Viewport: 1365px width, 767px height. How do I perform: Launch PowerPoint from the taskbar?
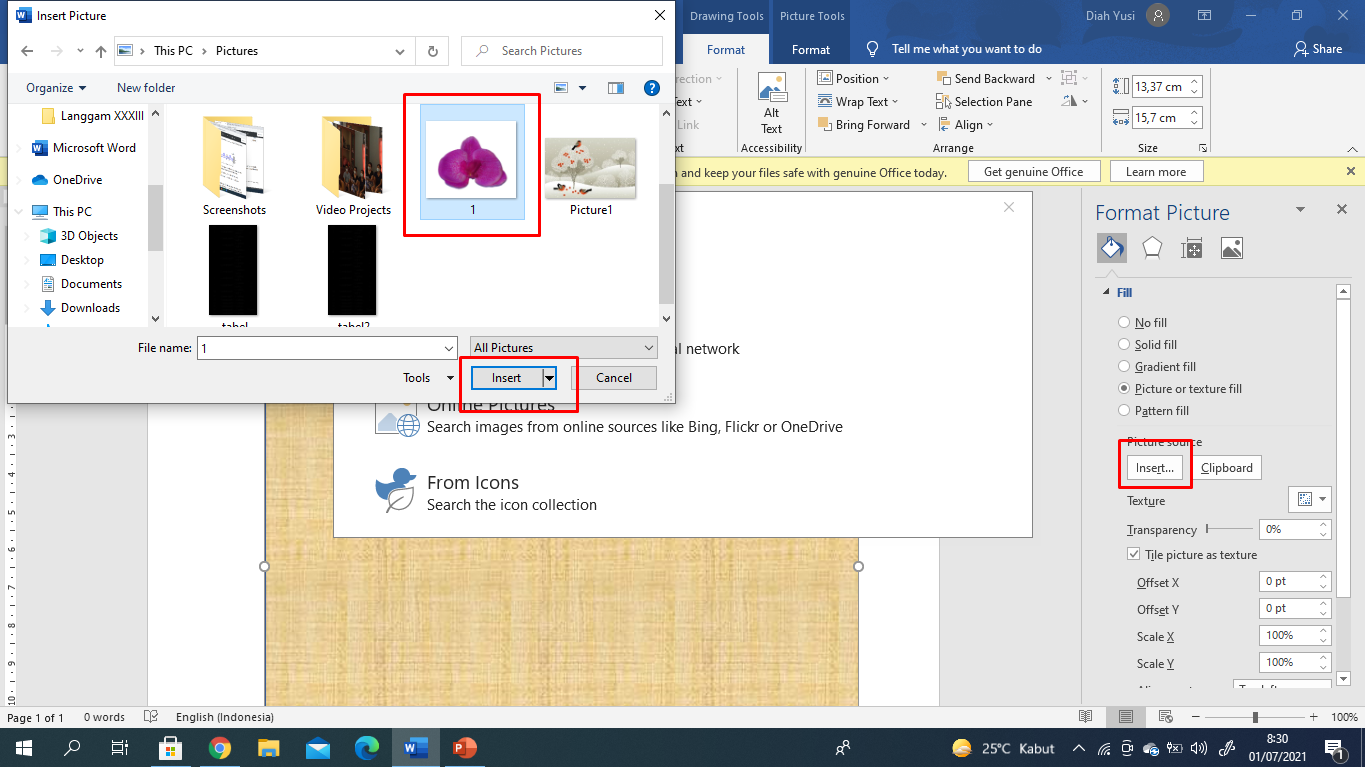[x=465, y=748]
